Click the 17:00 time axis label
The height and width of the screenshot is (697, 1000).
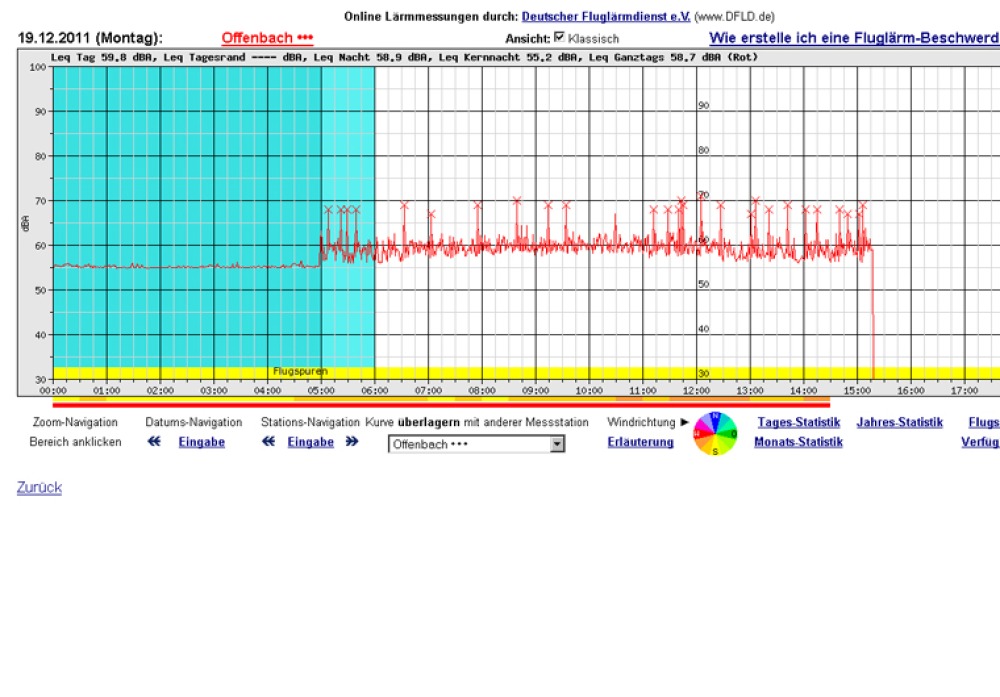pyautogui.click(x=964, y=390)
